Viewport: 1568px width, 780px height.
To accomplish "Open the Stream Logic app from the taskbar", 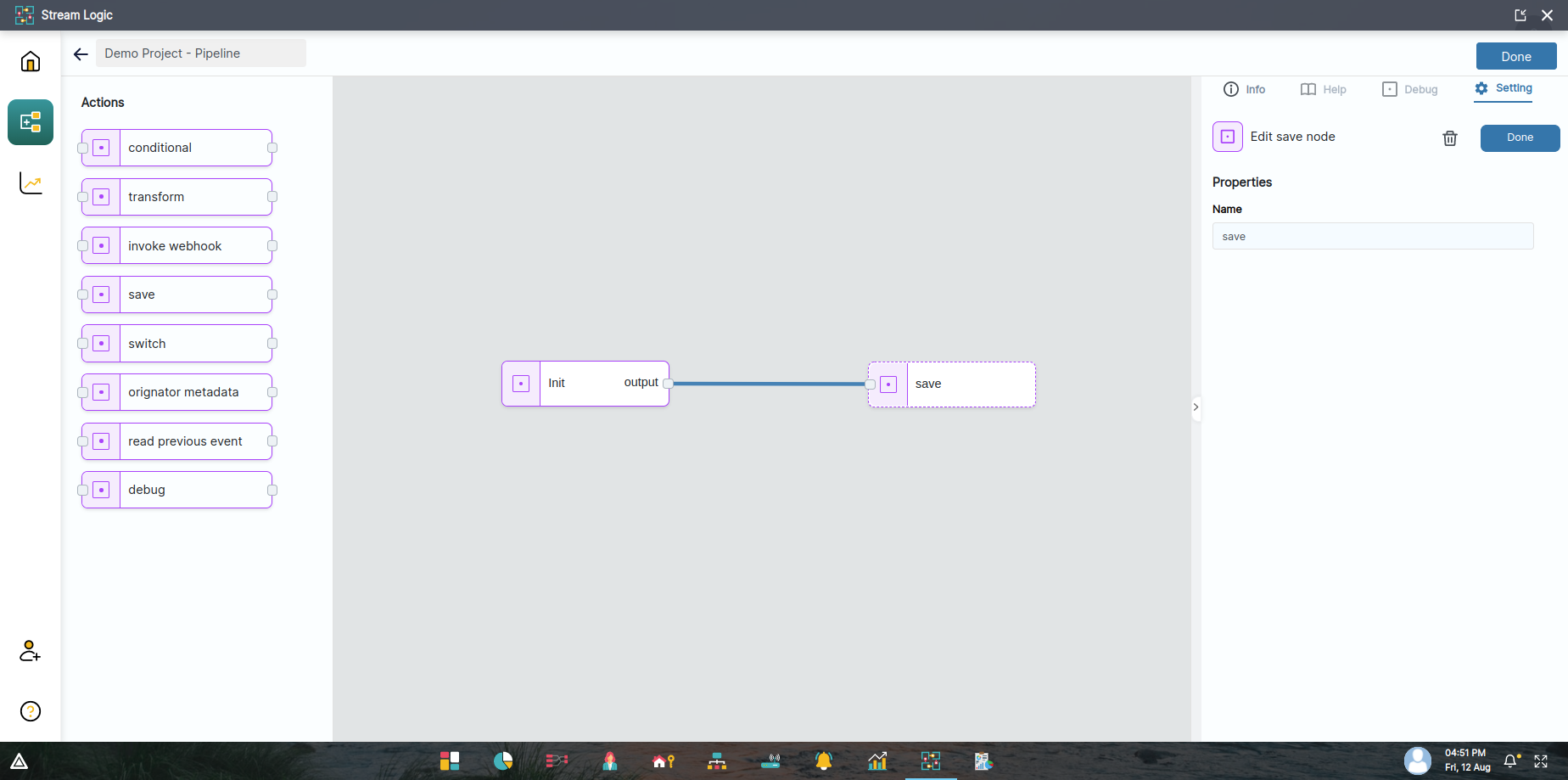I will click(x=931, y=761).
